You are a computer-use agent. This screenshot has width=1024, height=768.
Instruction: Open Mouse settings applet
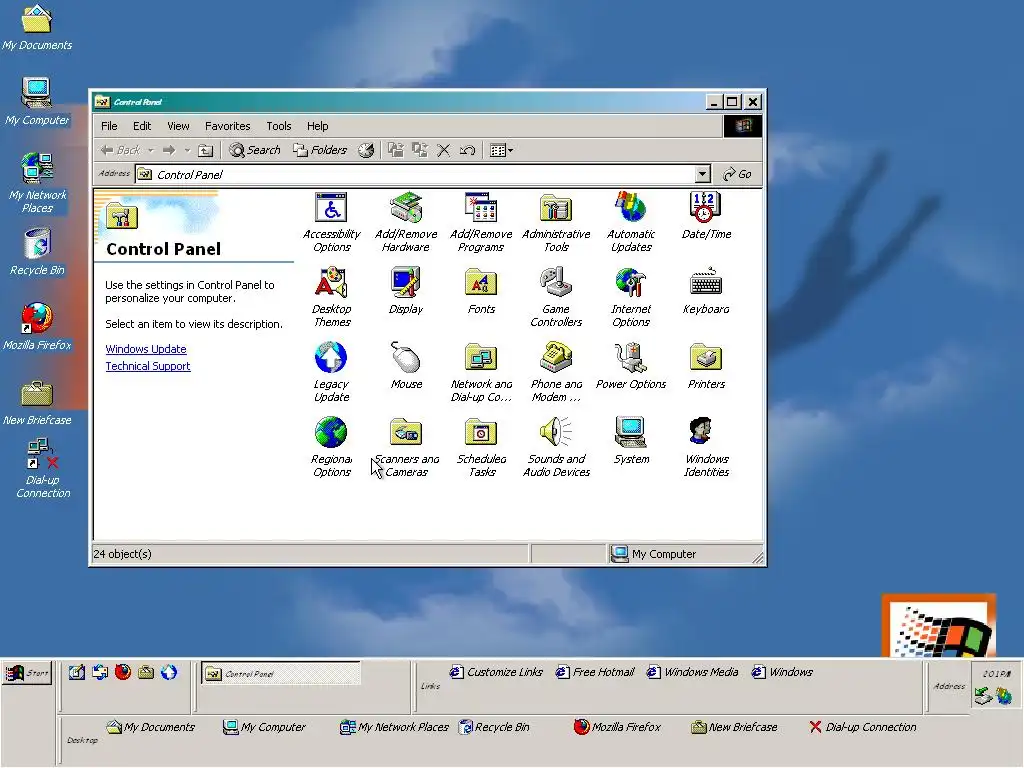(x=406, y=366)
